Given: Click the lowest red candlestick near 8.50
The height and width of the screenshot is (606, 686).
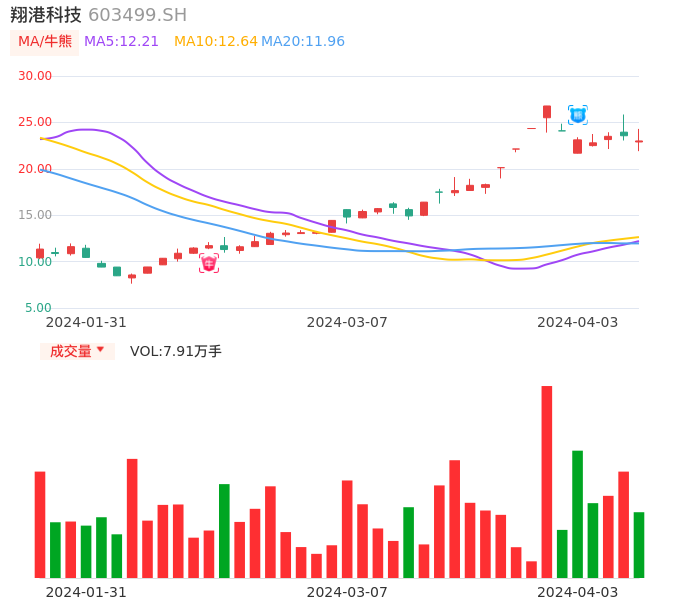Looking at the screenshot, I should coord(132,277).
